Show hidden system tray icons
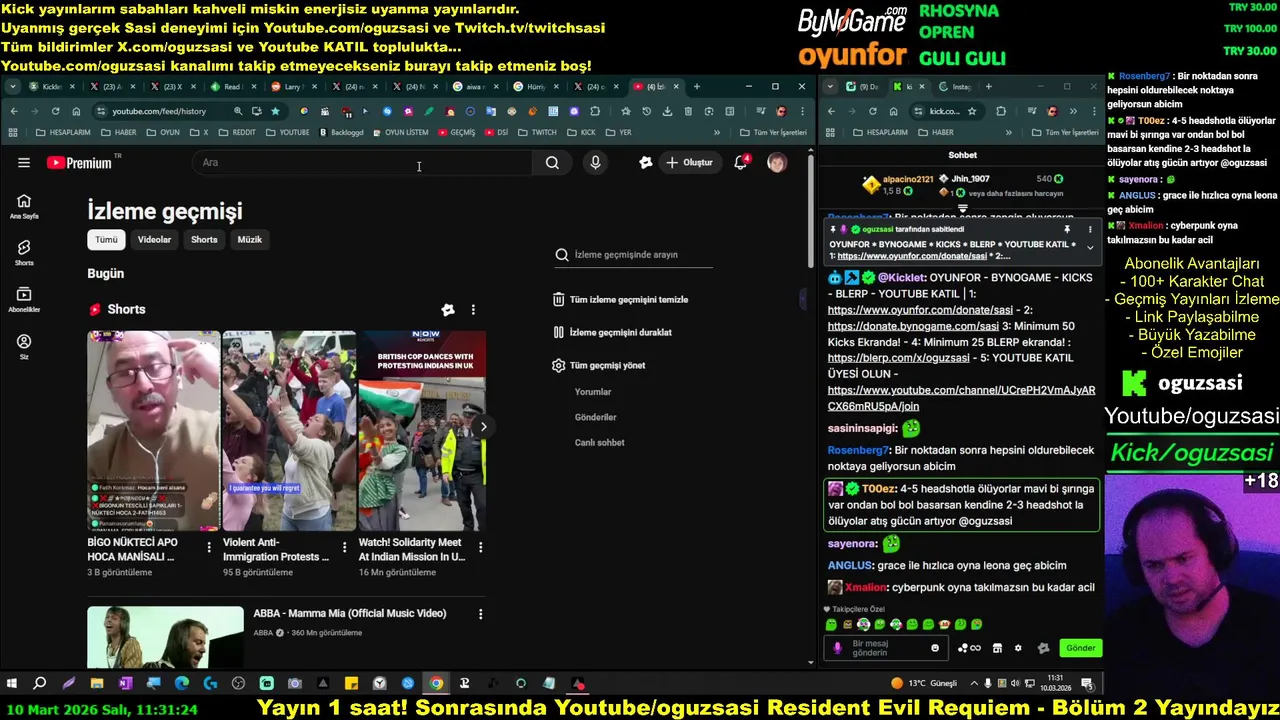 [x=975, y=684]
